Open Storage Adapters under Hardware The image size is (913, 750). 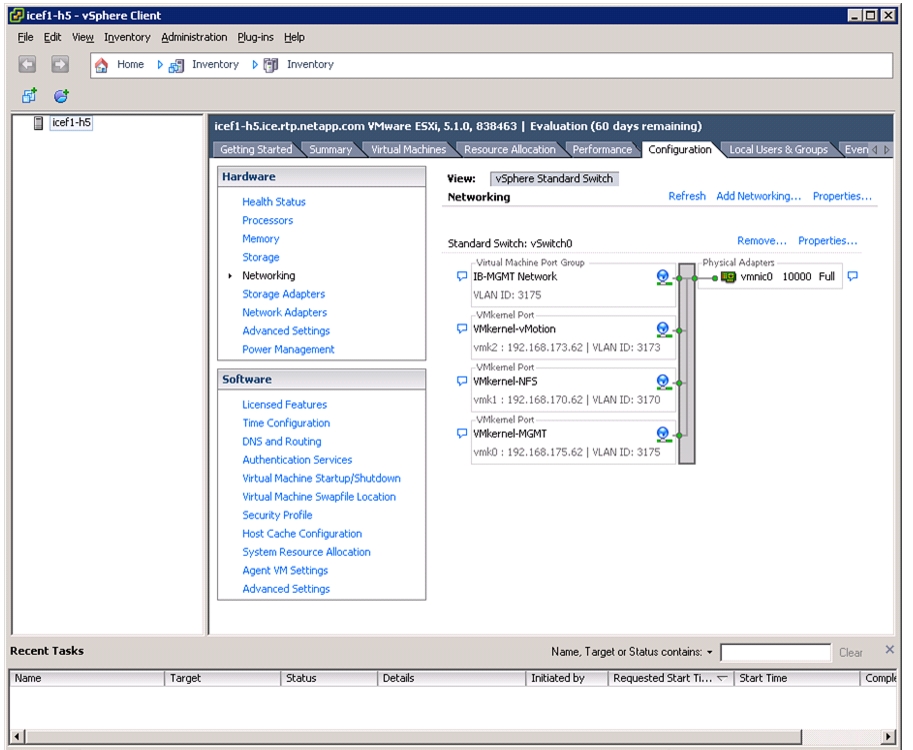coord(284,294)
